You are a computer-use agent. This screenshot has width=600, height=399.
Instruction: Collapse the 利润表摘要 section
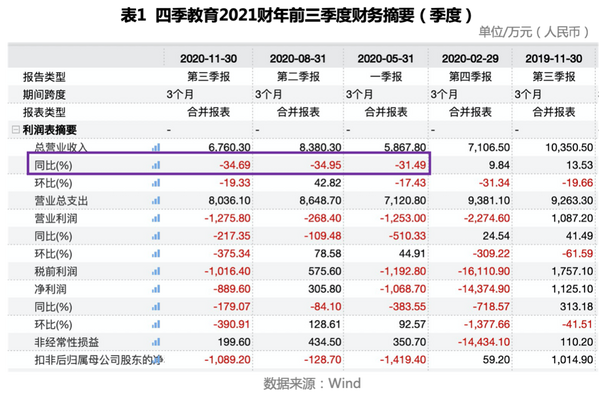pyautogui.click(x=16, y=130)
